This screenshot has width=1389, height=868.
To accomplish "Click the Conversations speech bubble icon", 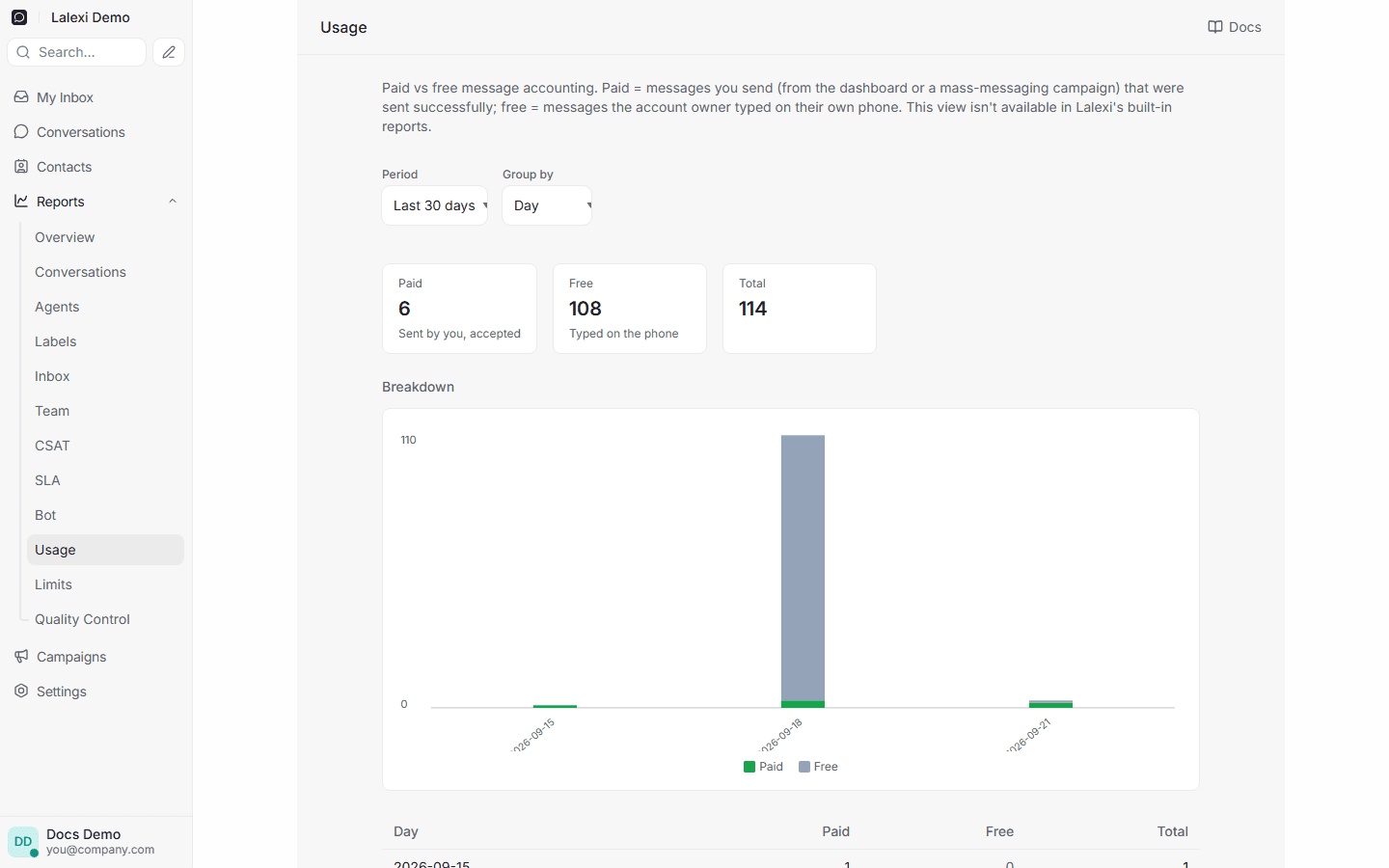I will [x=21, y=132].
